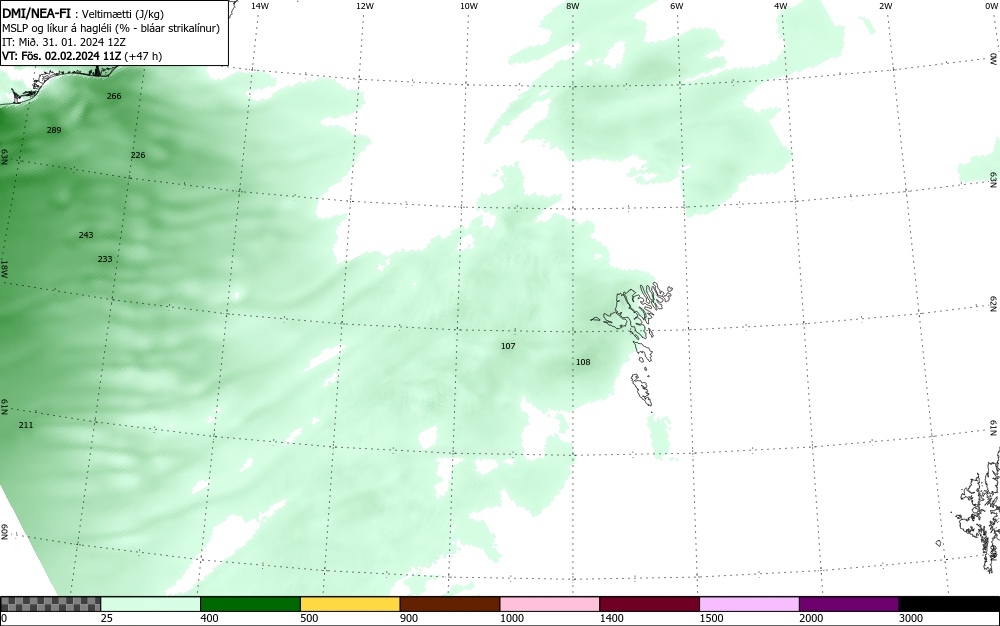The width and height of the screenshot is (1000, 626).
Task: Click the legend tick label "500"
Action: pos(309,618)
